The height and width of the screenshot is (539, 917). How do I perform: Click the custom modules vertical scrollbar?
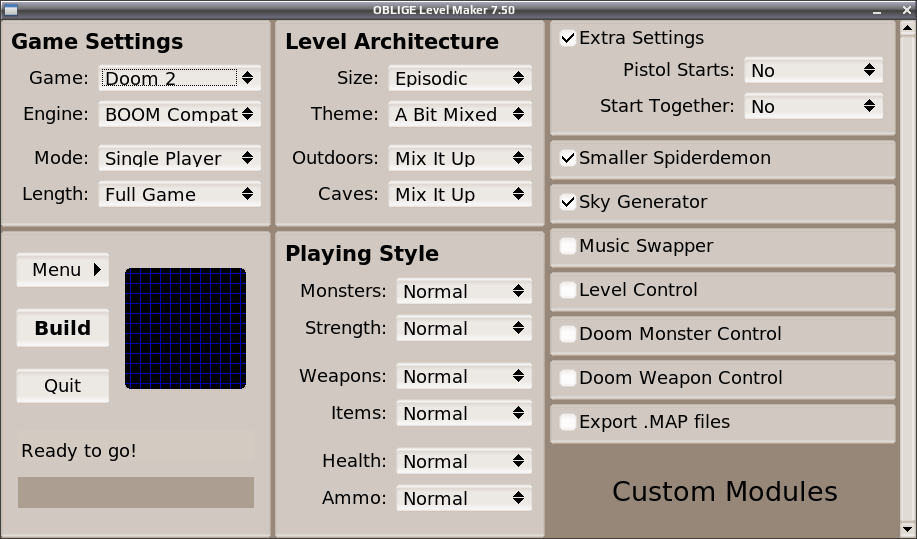(907, 279)
